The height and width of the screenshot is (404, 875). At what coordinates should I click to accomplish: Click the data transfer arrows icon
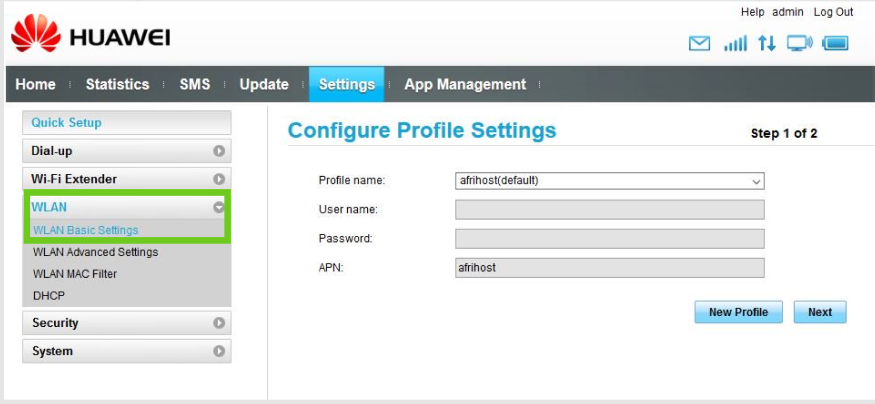pyautogui.click(x=766, y=44)
